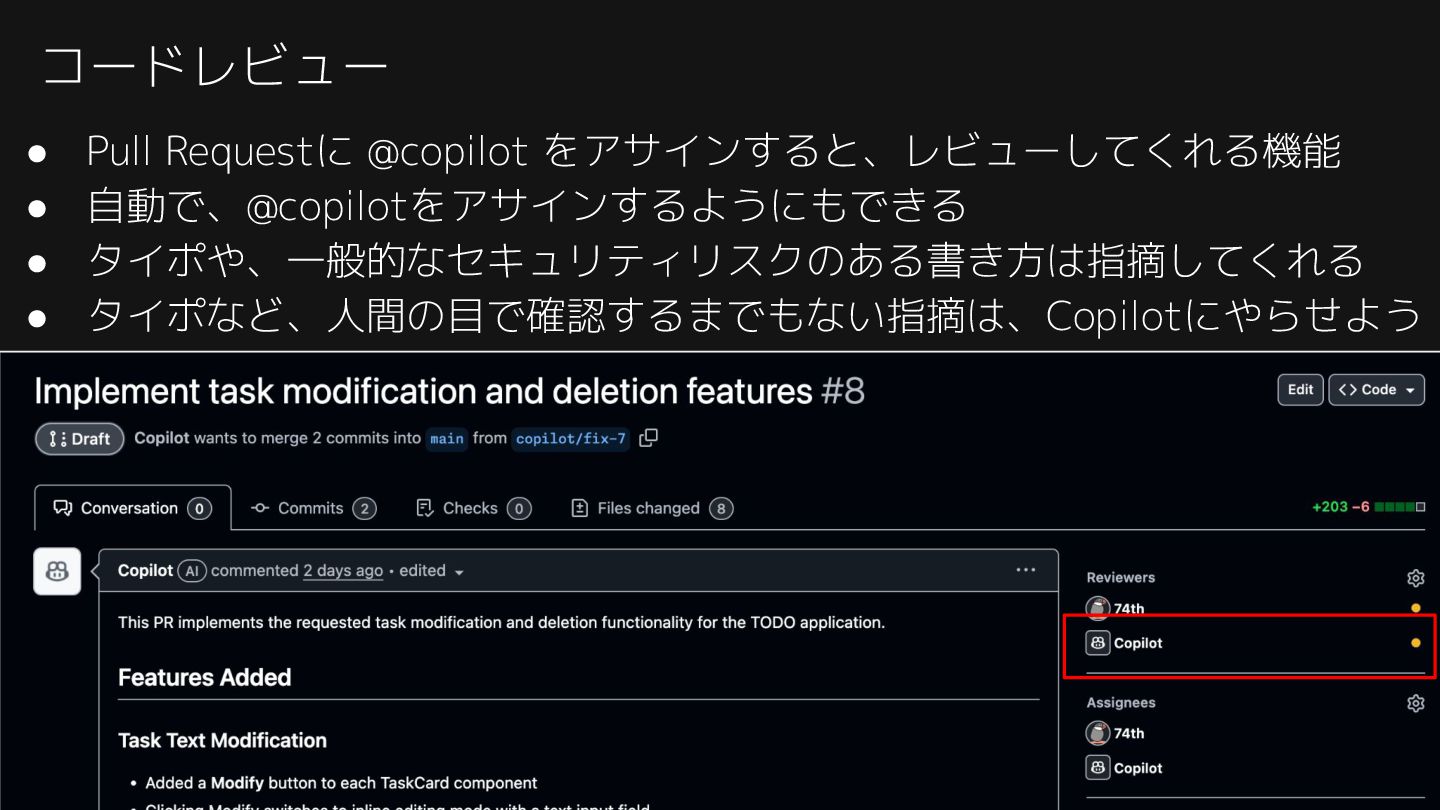Open the Code dropdown button

1376,390
